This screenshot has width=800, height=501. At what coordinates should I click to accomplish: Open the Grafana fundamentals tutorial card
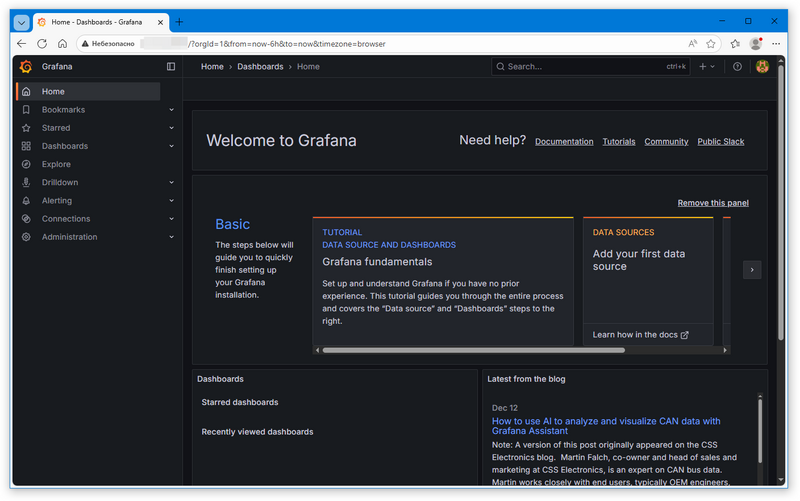point(443,281)
